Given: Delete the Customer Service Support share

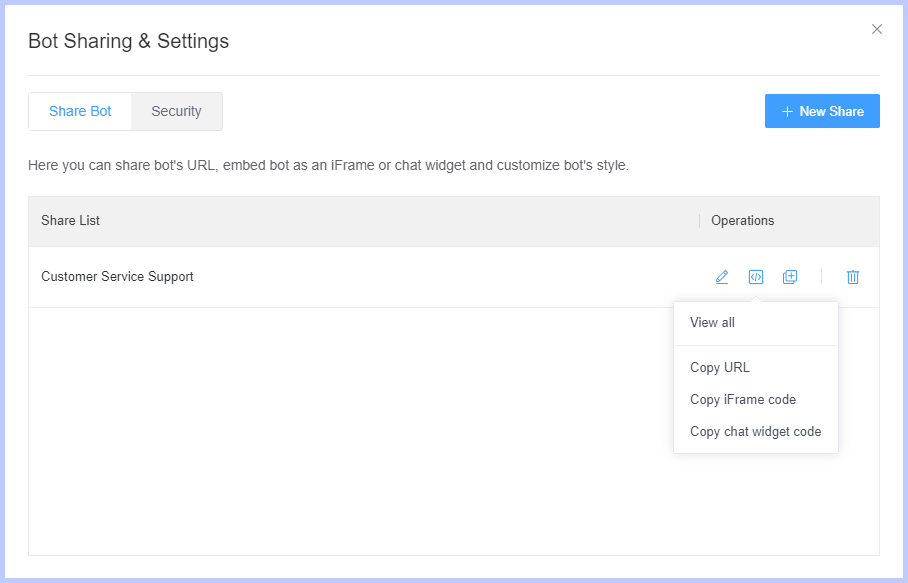Looking at the screenshot, I should [x=853, y=277].
